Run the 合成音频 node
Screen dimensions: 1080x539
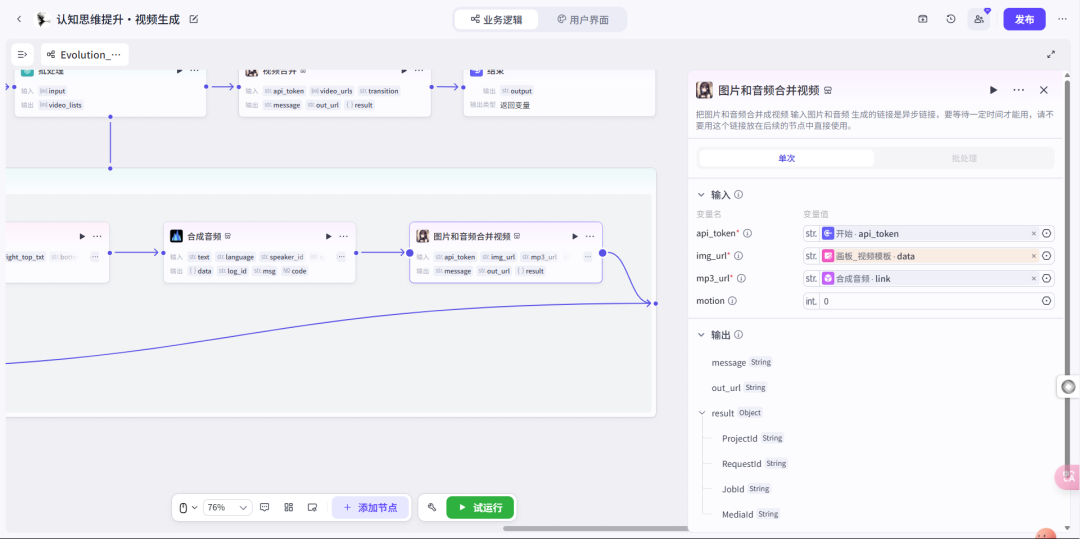tap(329, 236)
